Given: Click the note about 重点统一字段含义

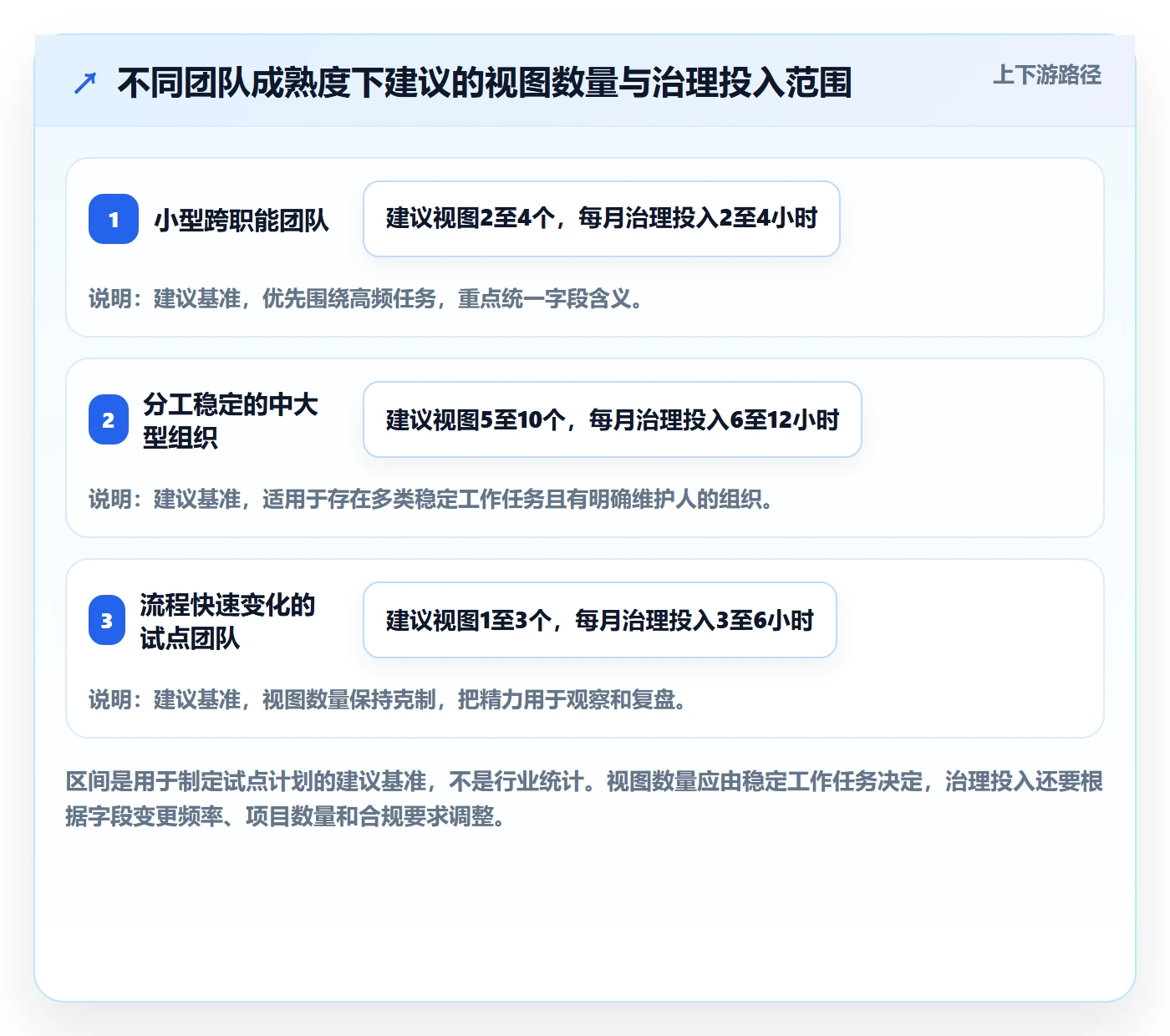Looking at the screenshot, I should pyautogui.click(x=367, y=298).
